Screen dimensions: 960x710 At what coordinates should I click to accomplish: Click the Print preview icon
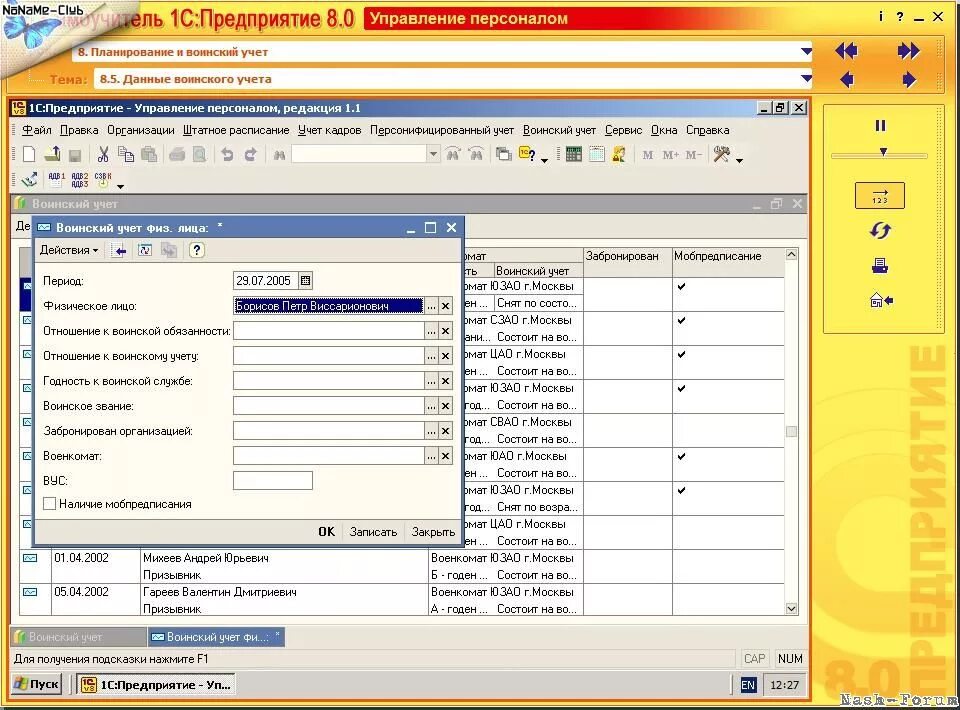[200, 154]
